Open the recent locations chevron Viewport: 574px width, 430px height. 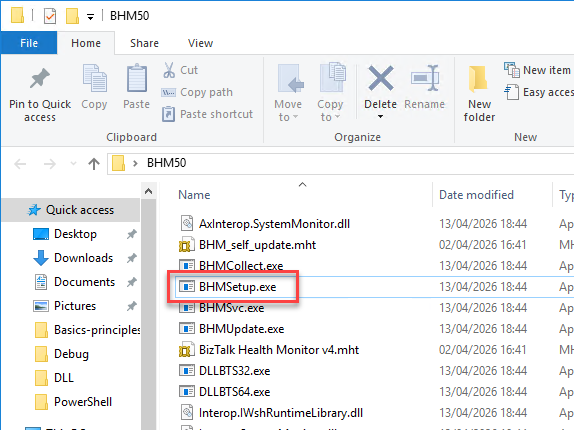[x=73, y=163]
